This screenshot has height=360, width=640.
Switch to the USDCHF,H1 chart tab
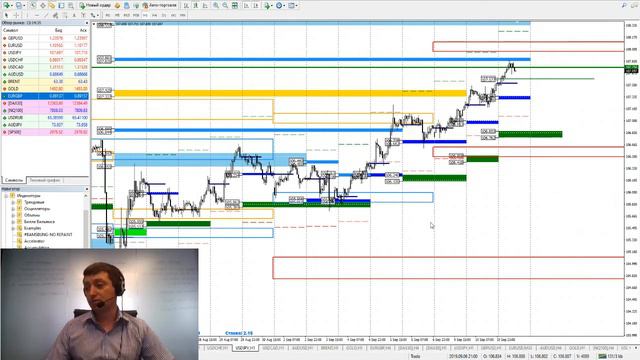(x=217, y=348)
